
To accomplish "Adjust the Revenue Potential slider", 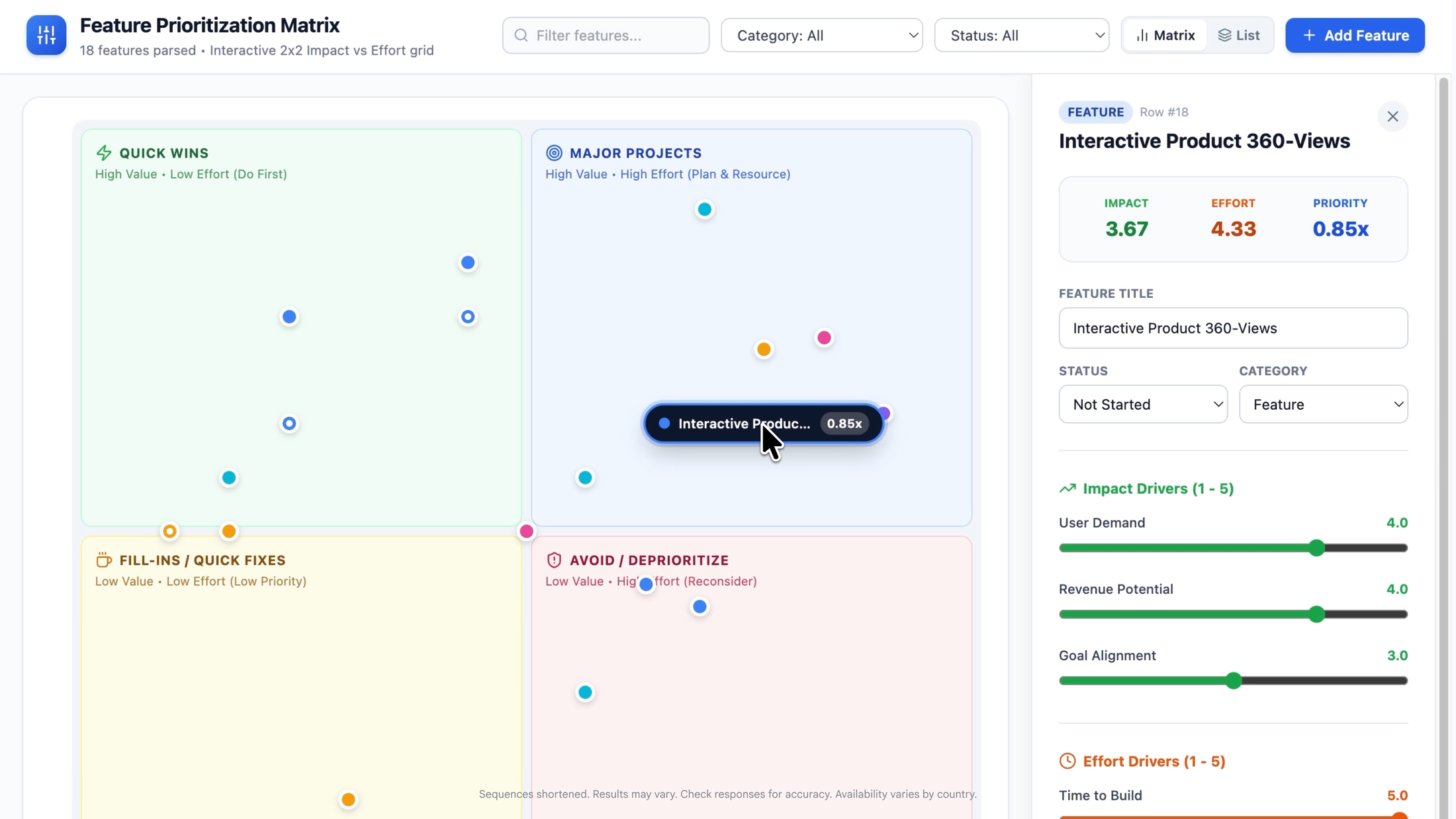I will (1233, 614).
